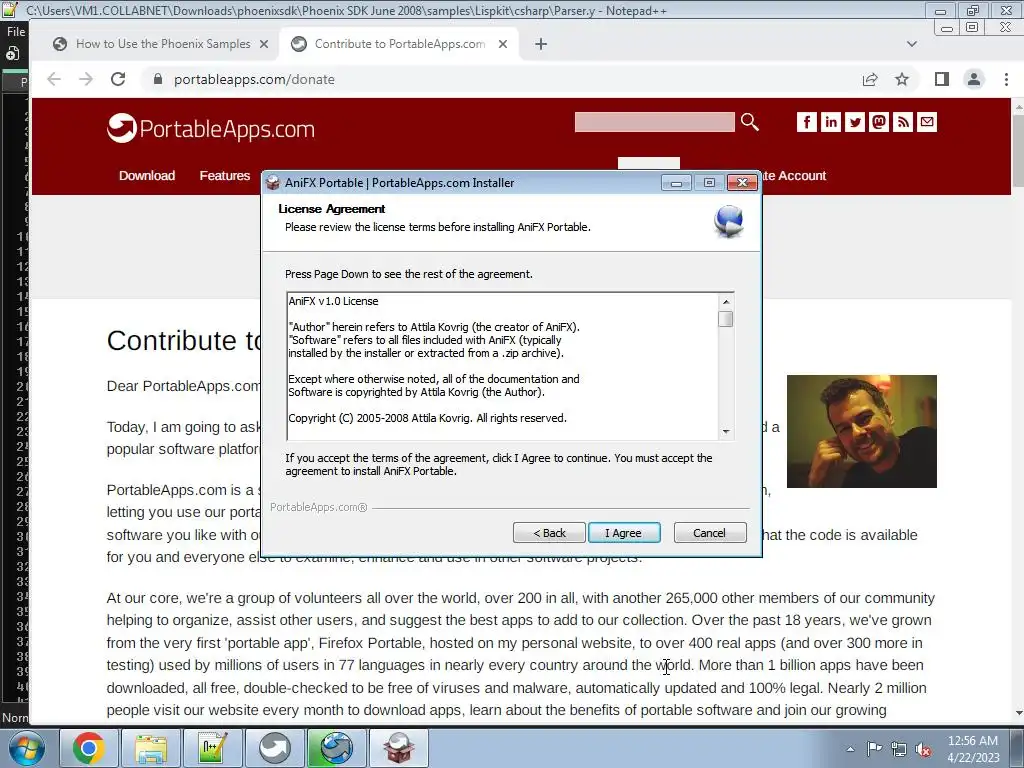Reload the portableapps.com page
Screen dimensions: 1024x768
(118, 79)
